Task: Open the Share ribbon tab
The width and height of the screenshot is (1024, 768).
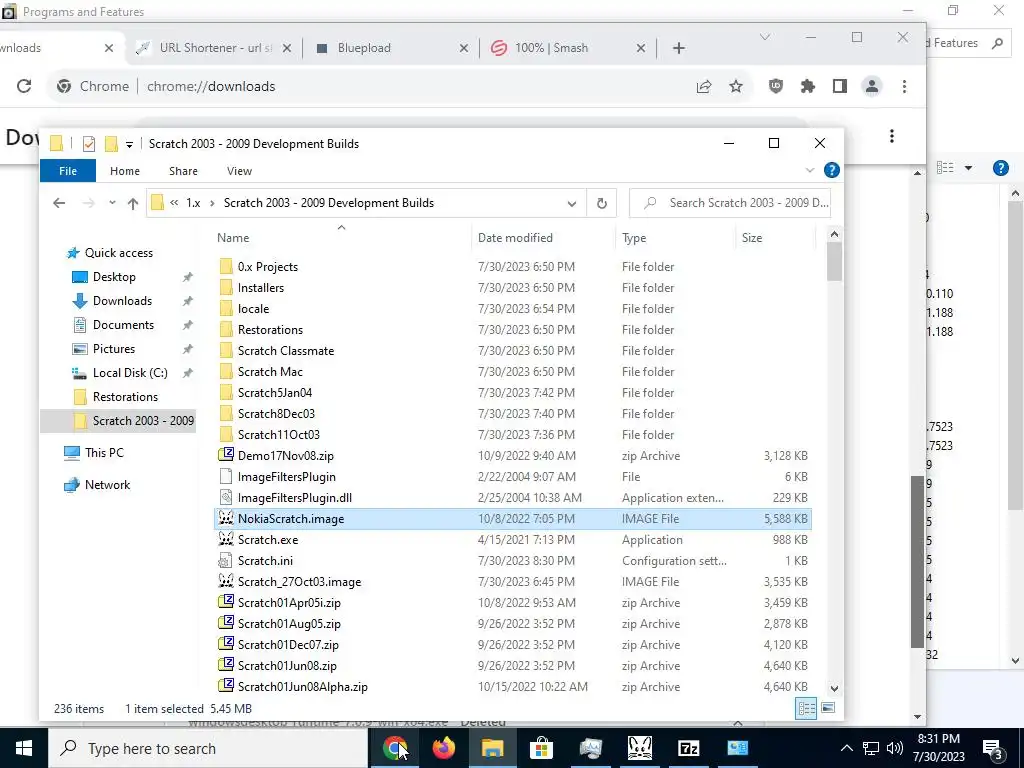Action: pyautogui.click(x=184, y=170)
